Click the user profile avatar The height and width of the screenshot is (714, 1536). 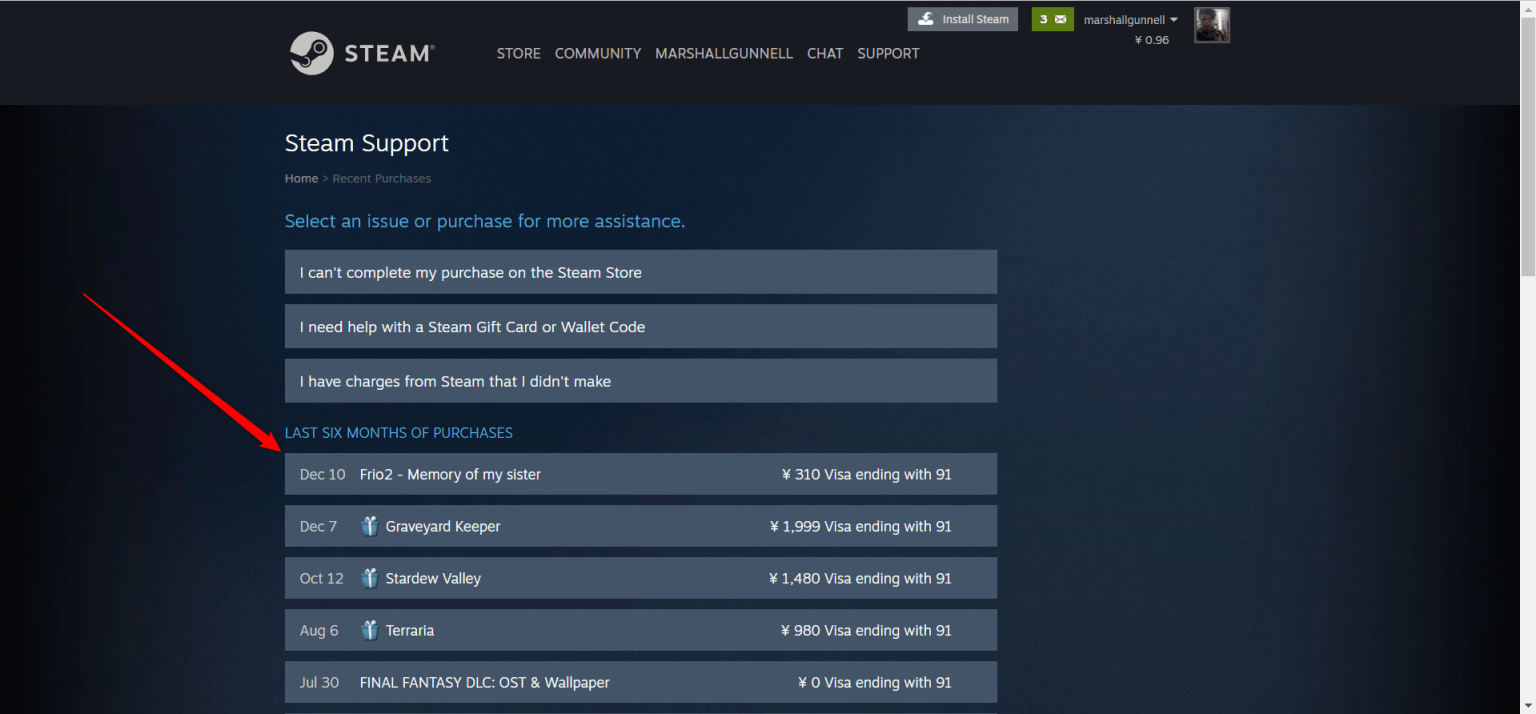tap(1211, 25)
